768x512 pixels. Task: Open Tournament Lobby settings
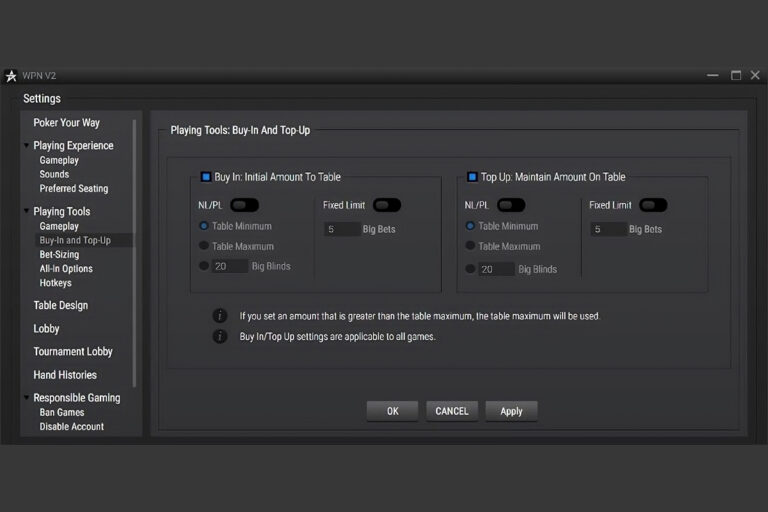pyautogui.click(x=73, y=352)
